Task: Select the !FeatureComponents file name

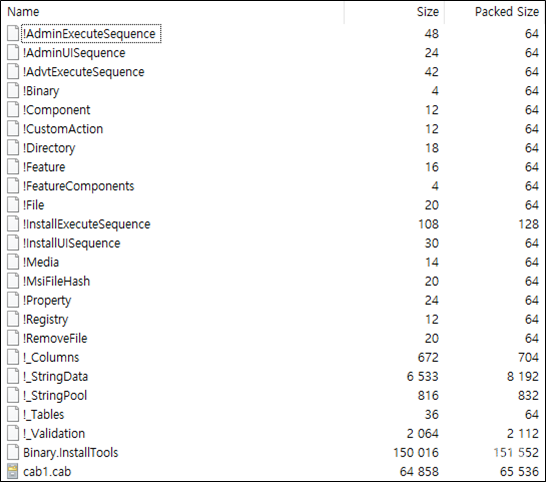Action: tap(79, 186)
